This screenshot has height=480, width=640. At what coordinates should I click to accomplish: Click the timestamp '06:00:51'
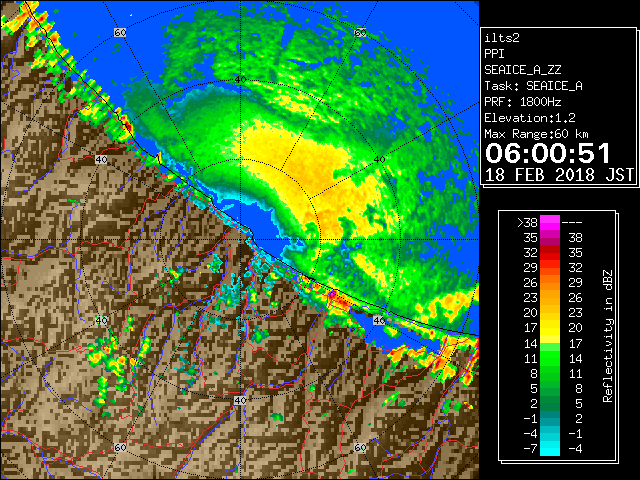click(547, 153)
